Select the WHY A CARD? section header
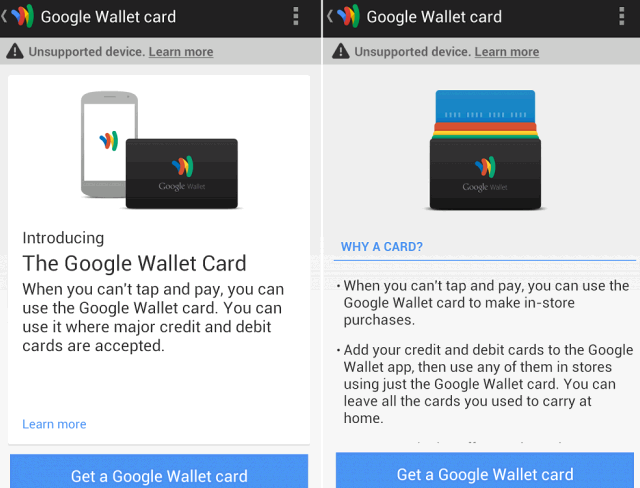This screenshot has width=640, height=488. [x=382, y=247]
